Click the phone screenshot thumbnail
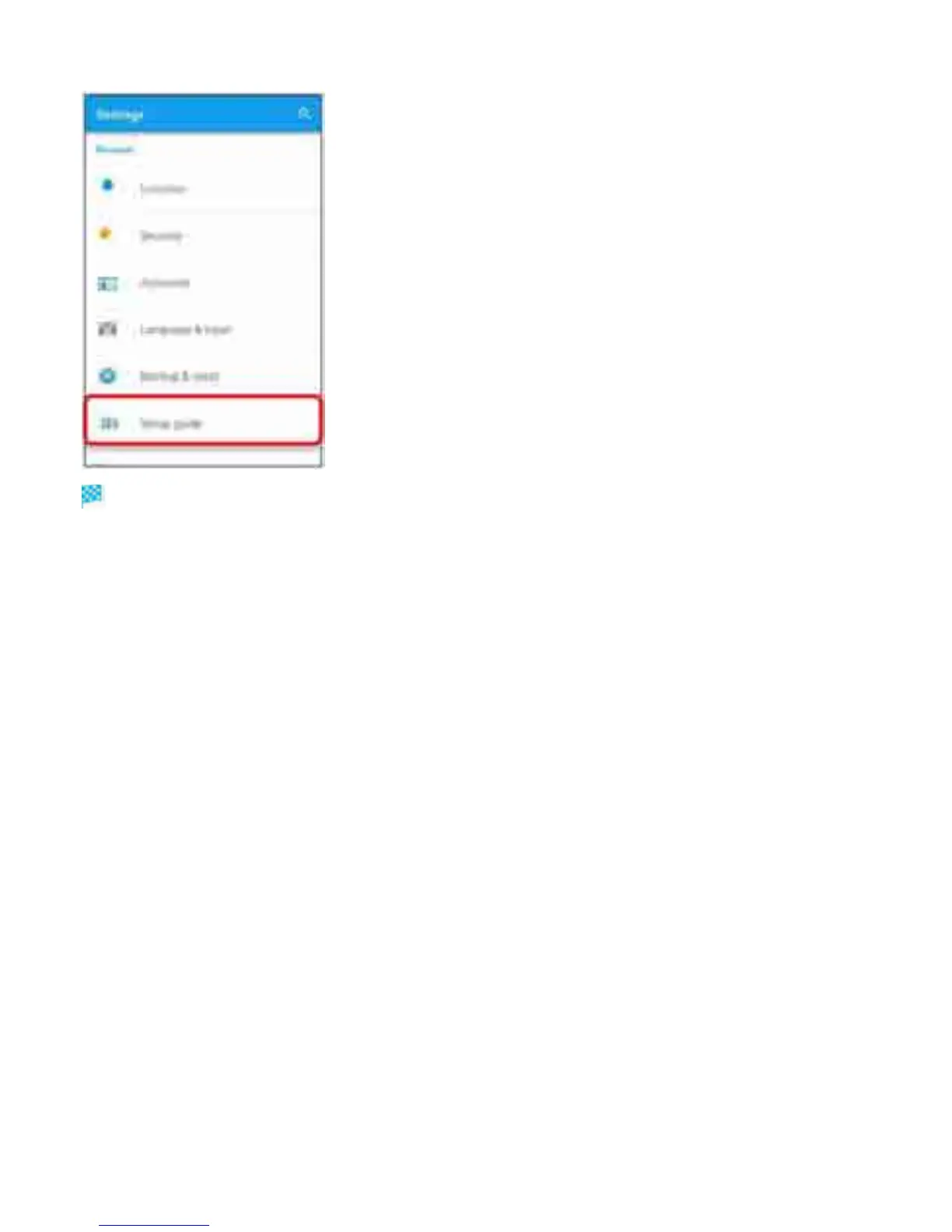Screen dimensions: 952x1232 203,280
